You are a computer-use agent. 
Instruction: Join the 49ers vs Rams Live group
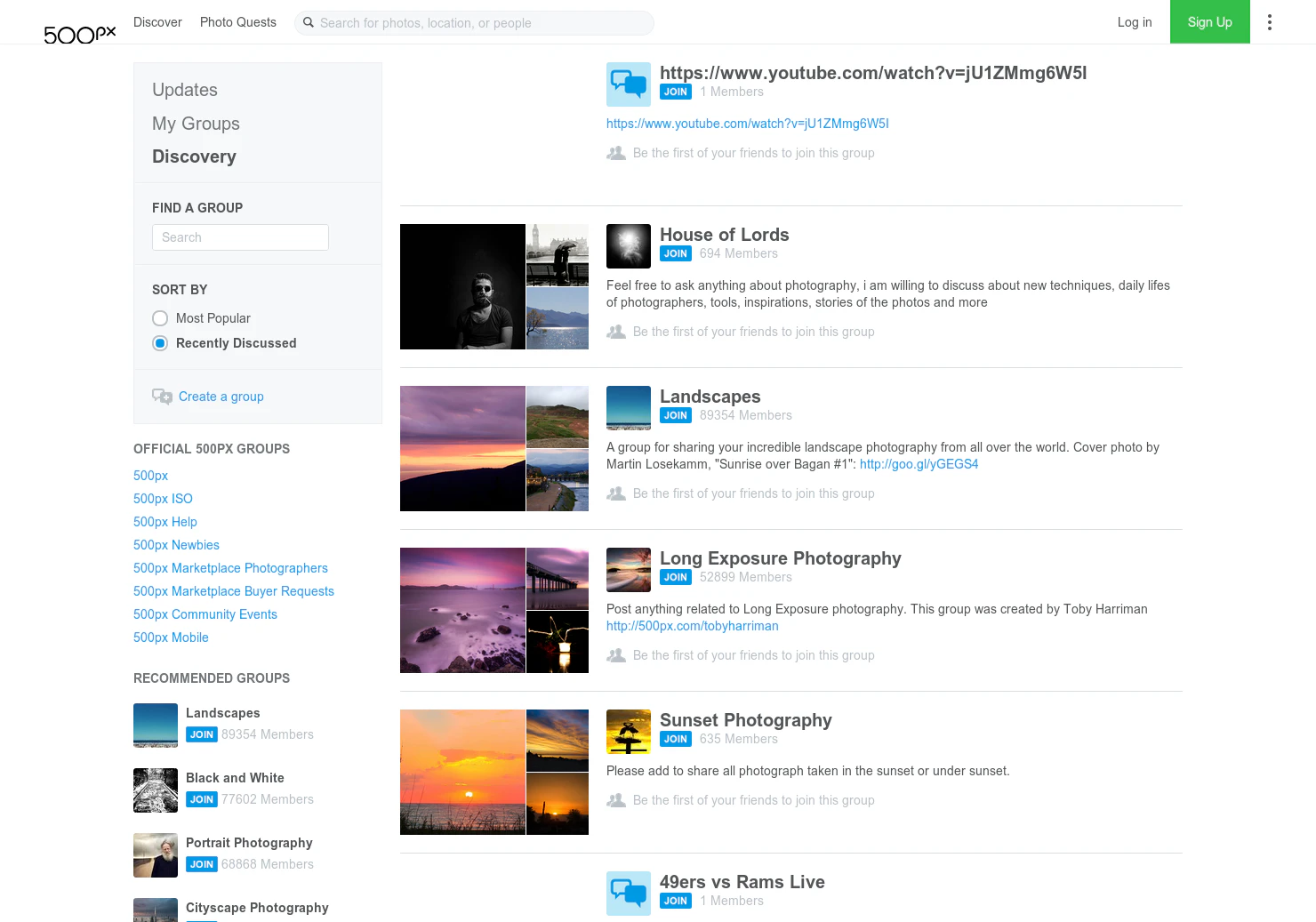click(x=676, y=901)
